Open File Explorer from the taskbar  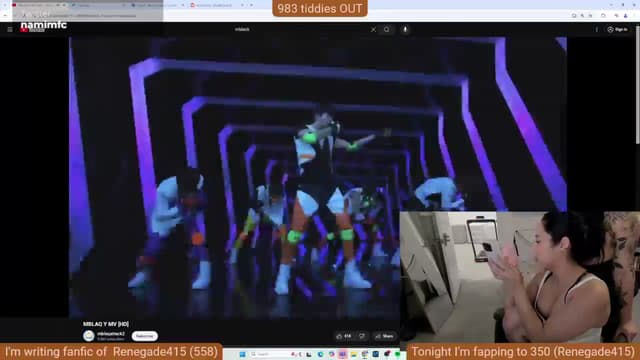353,354
